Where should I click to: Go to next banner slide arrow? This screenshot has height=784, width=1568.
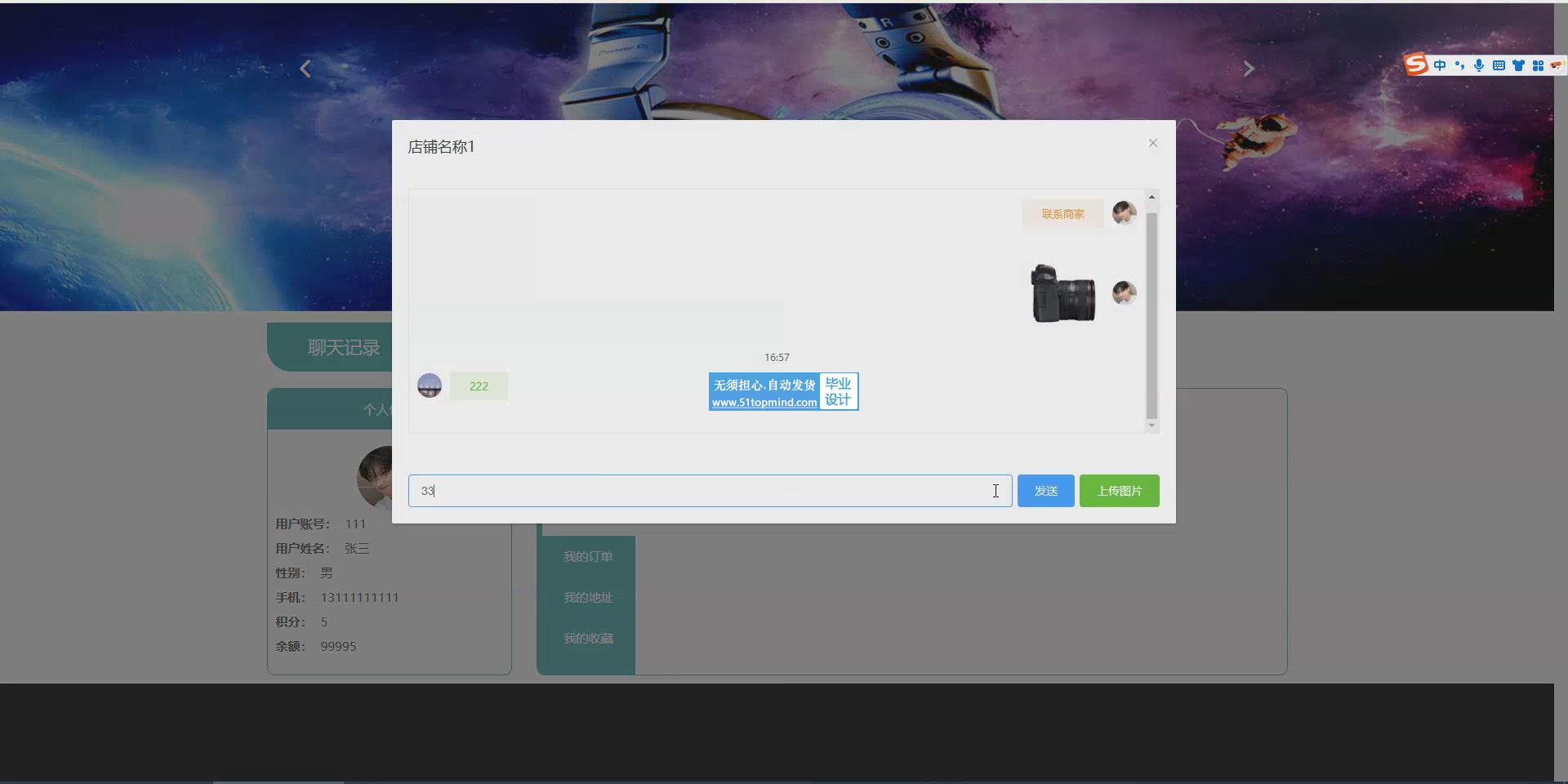(x=1248, y=69)
